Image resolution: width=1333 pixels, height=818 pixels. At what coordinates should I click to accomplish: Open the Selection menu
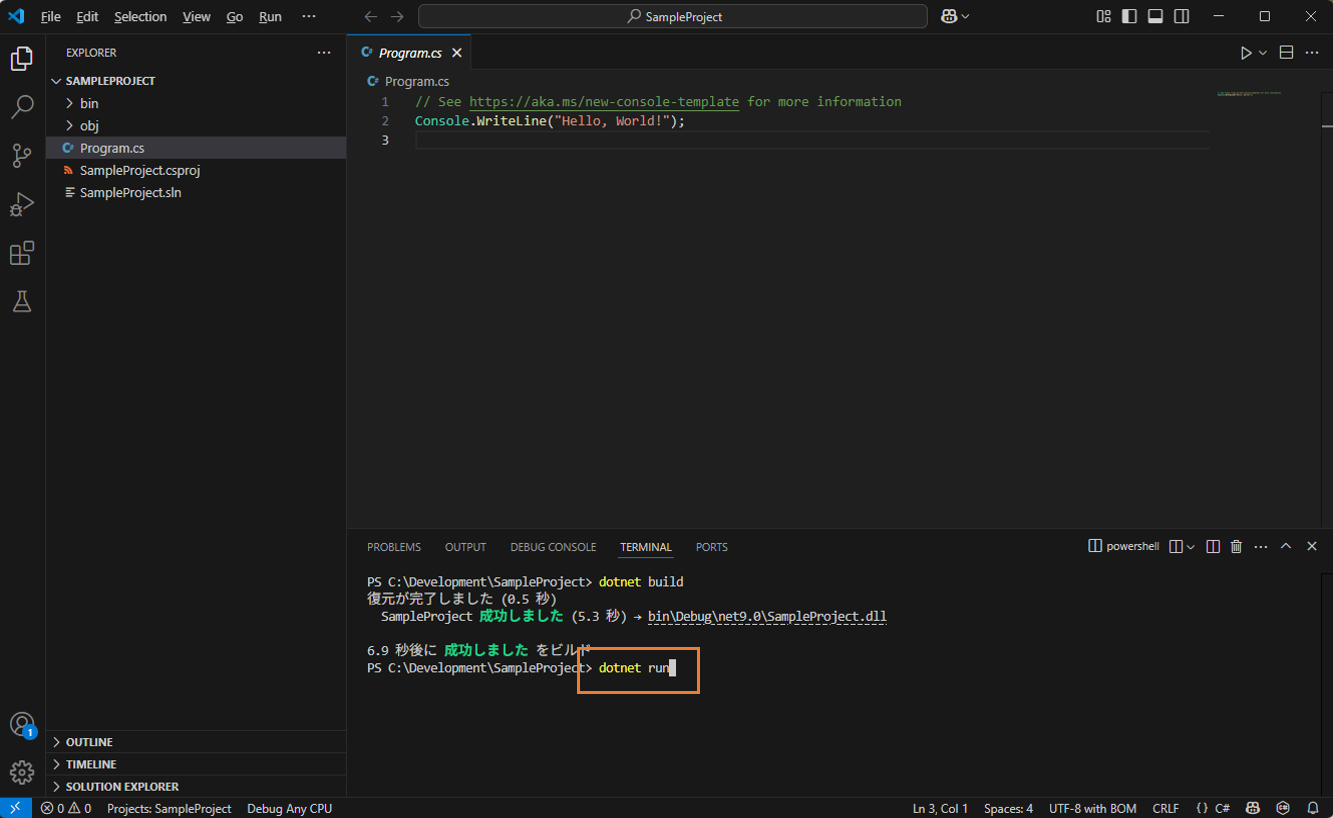point(140,17)
